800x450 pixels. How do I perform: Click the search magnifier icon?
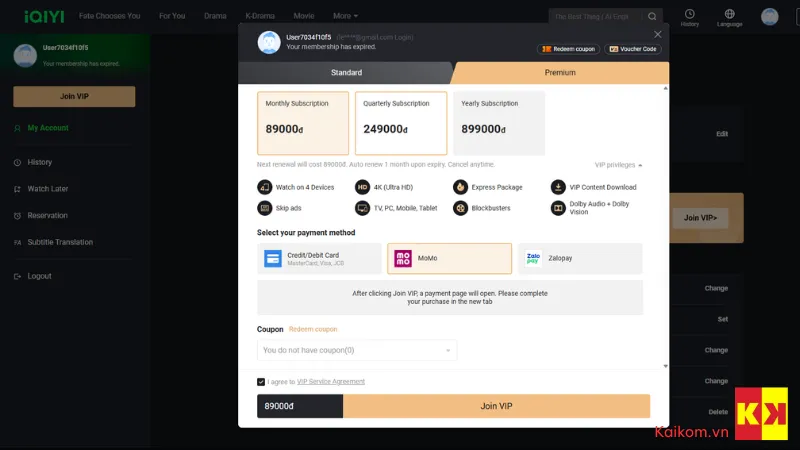[652, 16]
